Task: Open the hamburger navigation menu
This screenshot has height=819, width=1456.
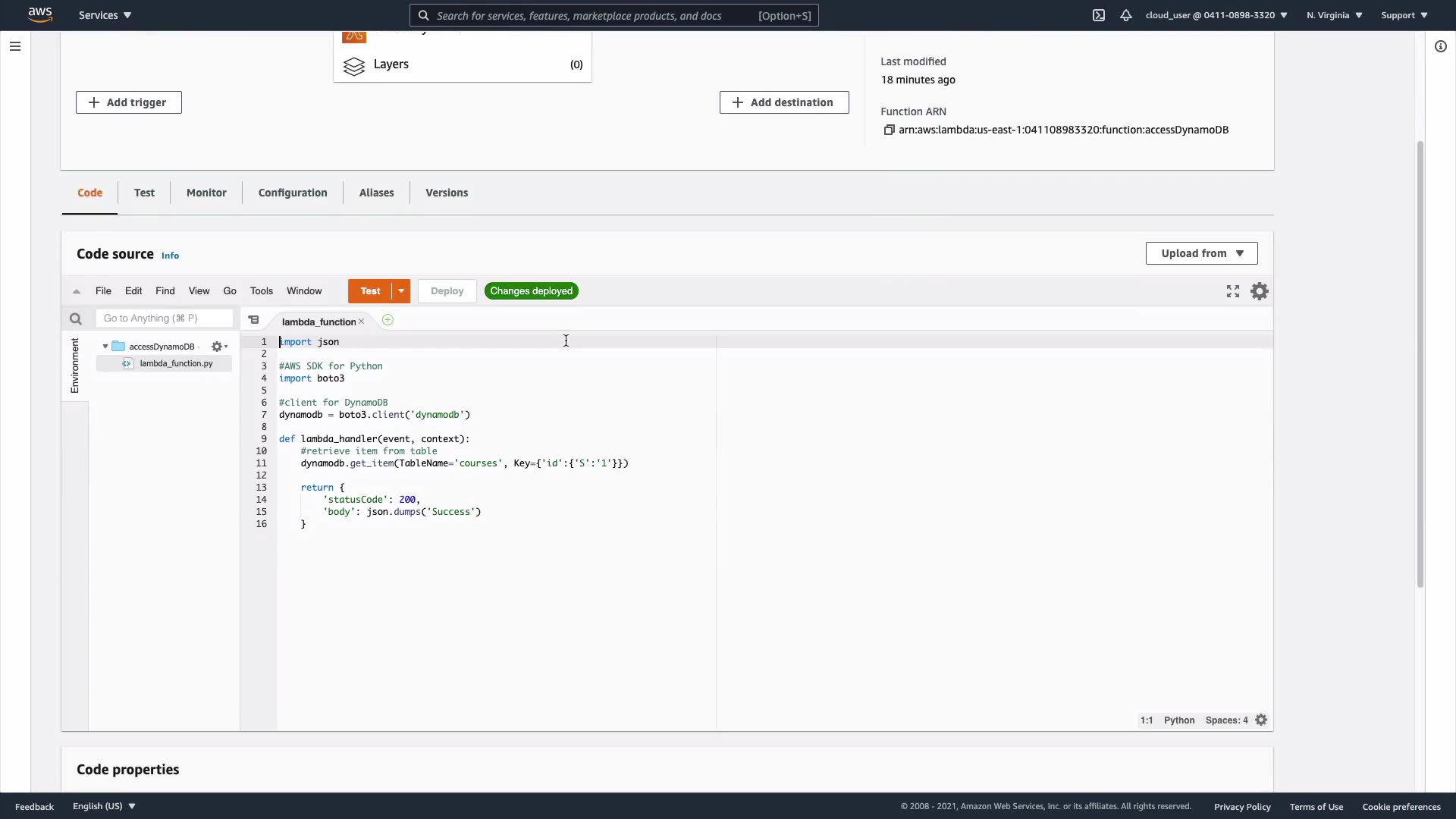Action: (x=14, y=46)
